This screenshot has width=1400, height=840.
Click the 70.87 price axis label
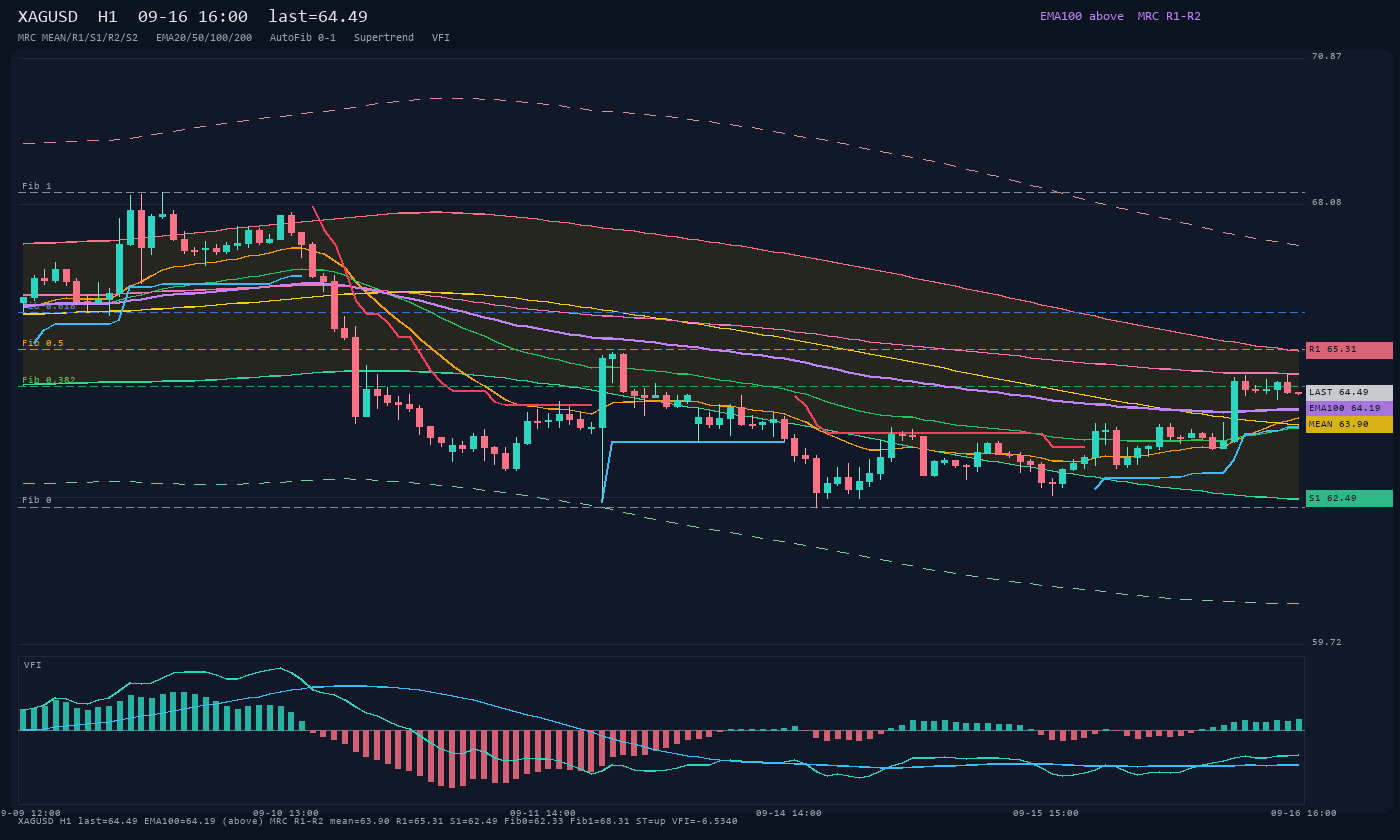1327,56
